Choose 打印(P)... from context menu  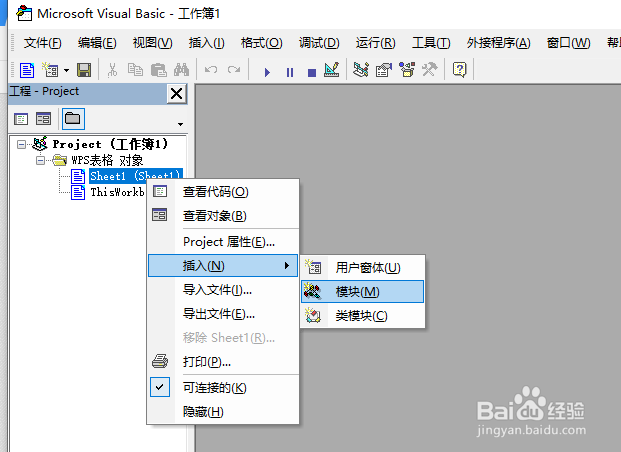click(223, 362)
